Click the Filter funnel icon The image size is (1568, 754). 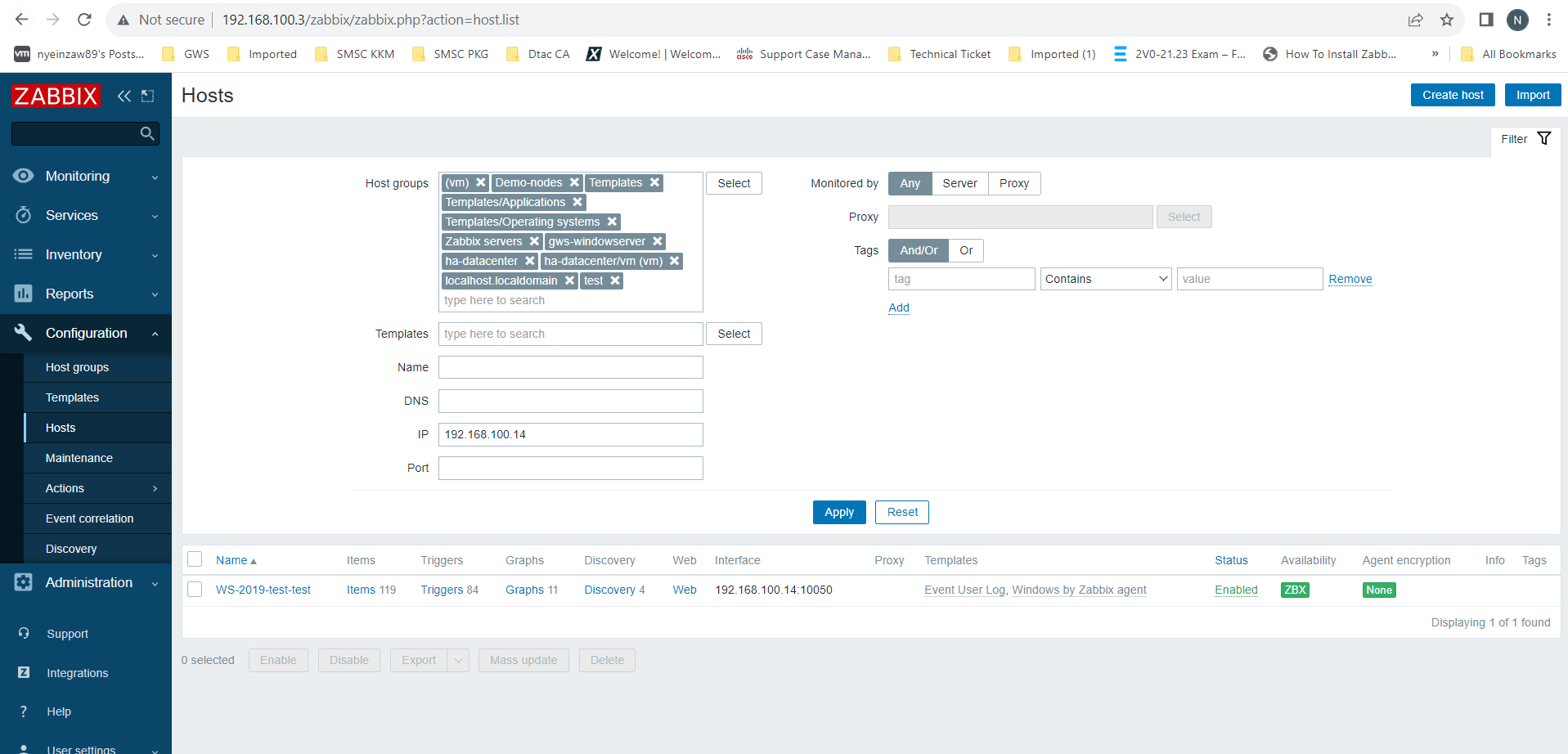(x=1543, y=139)
